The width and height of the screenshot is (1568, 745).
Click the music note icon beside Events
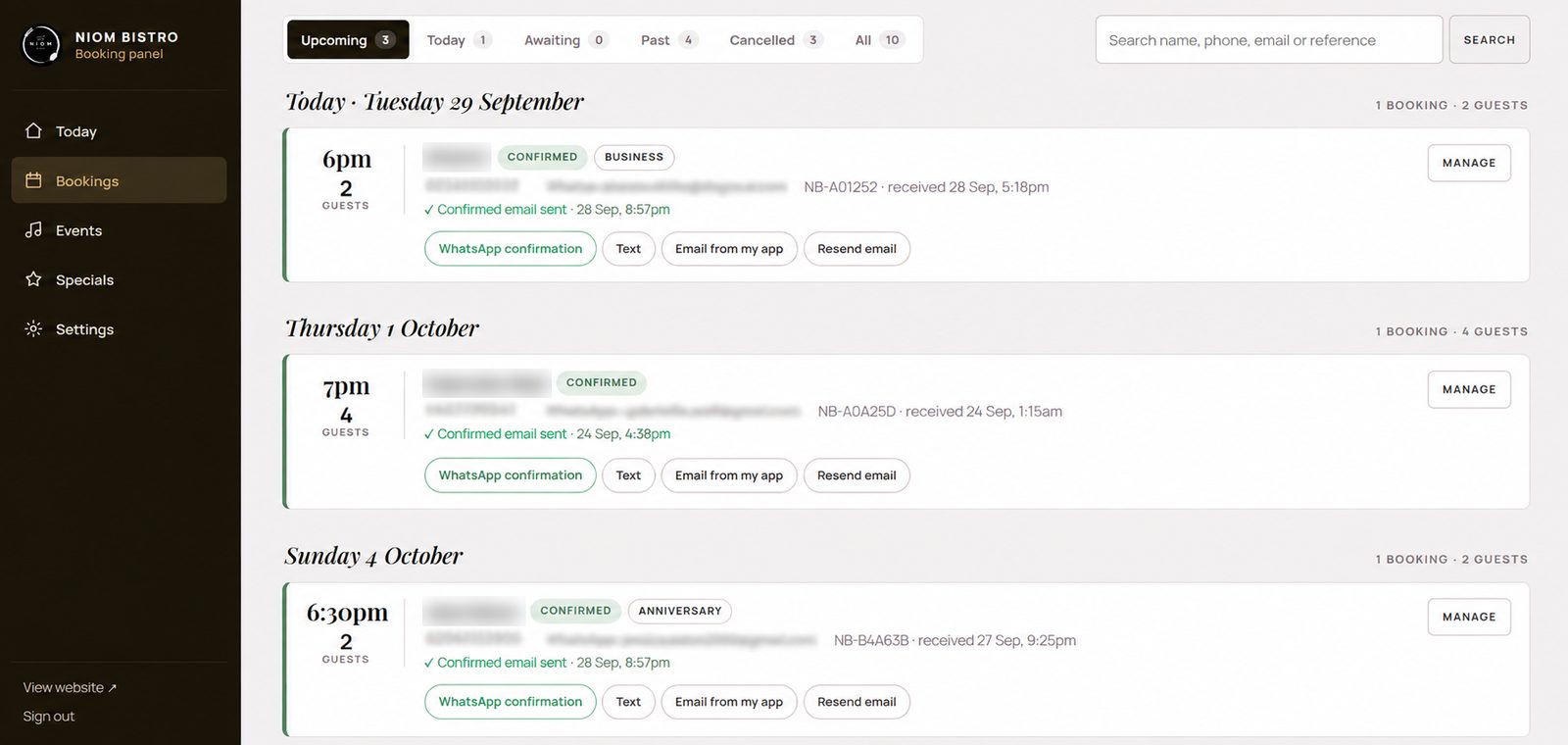click(x=33, y=229)
